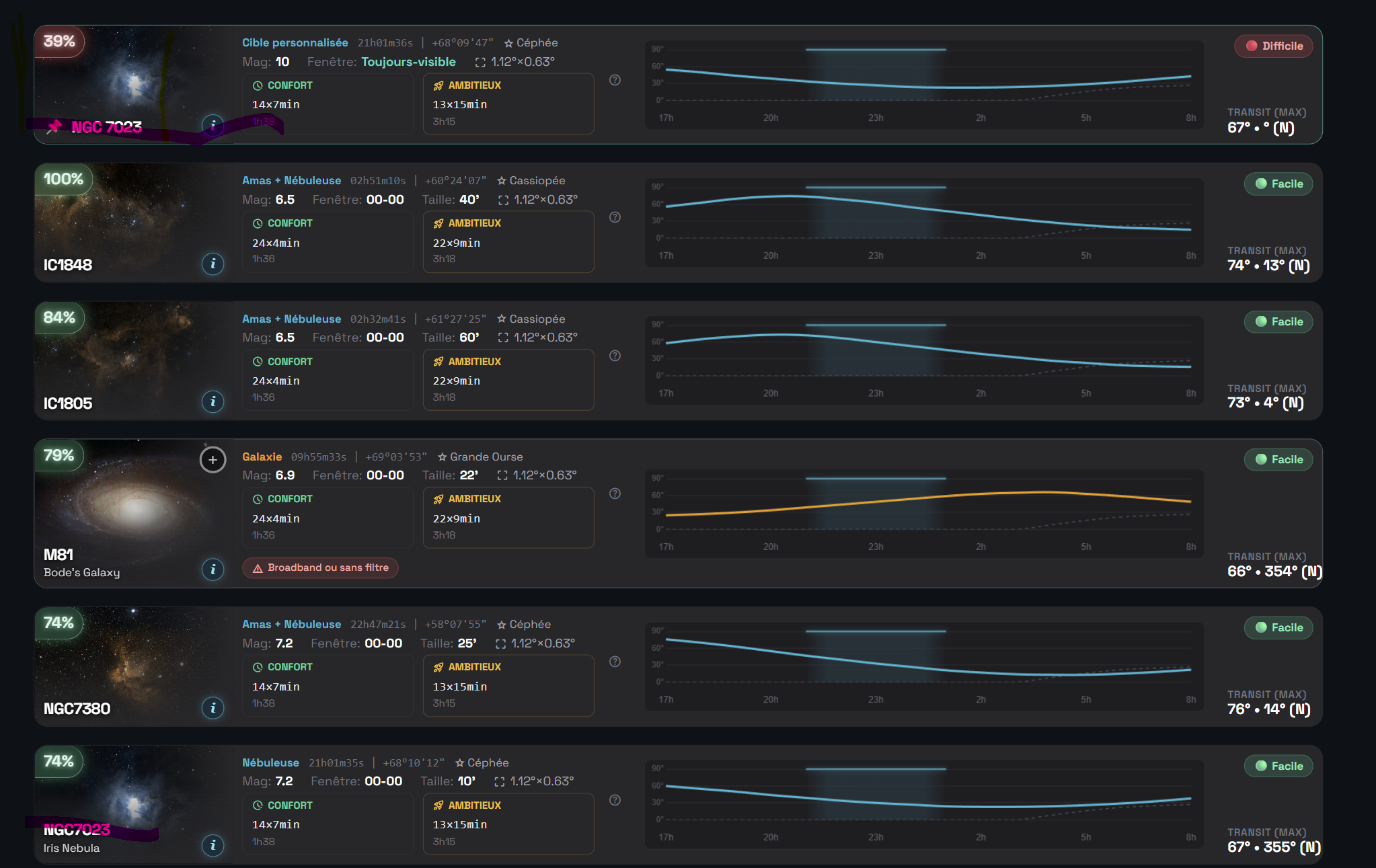Choose AMBITIEUX plan for M81
The height and width of the screenshot is (868, 1376).
click(x=508, y=517)
